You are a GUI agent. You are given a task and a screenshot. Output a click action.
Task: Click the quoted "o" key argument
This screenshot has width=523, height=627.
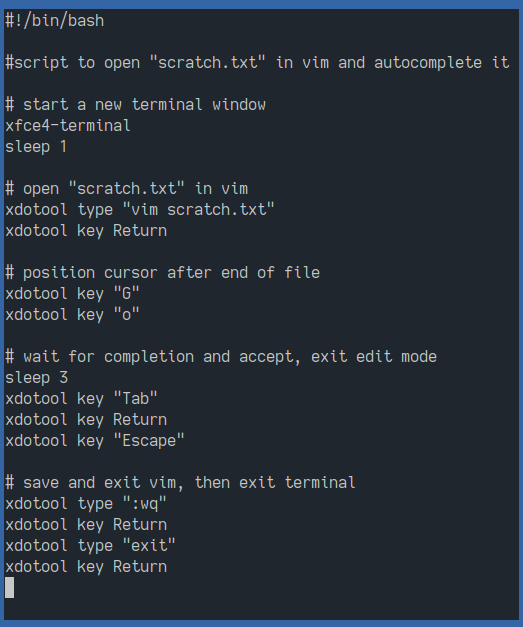[x=127, y=315]
